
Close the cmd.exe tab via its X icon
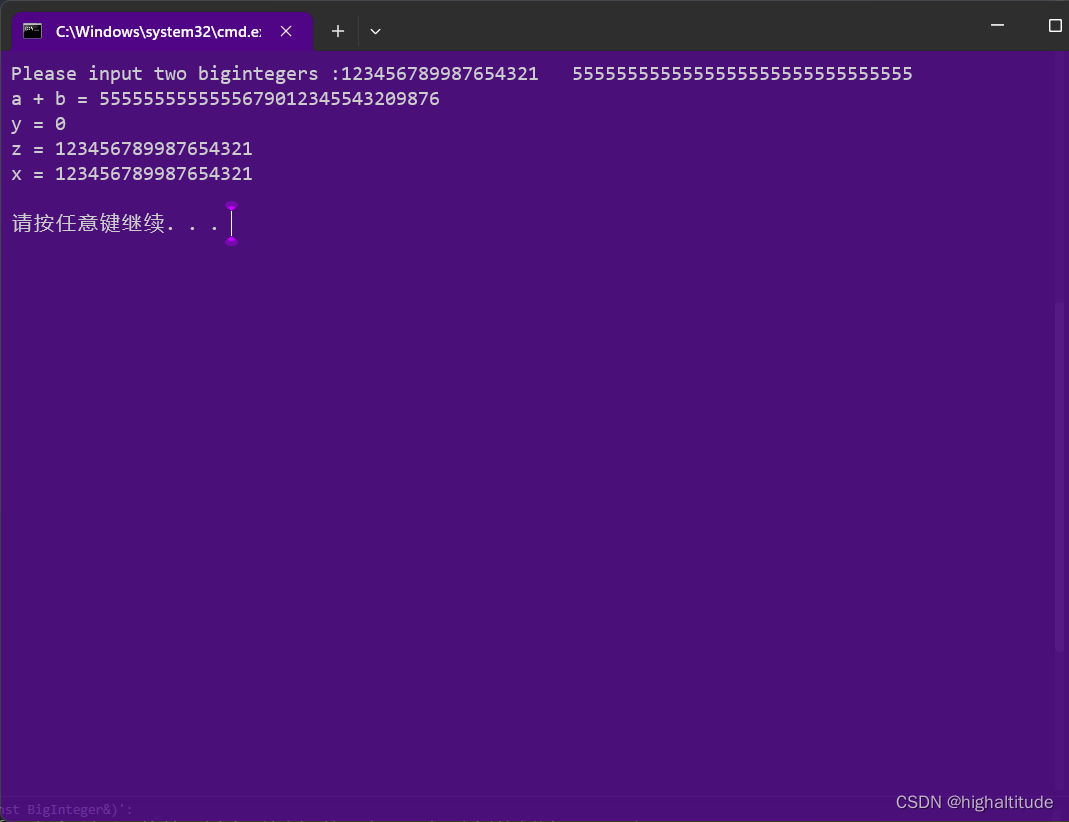pos(286,31)
